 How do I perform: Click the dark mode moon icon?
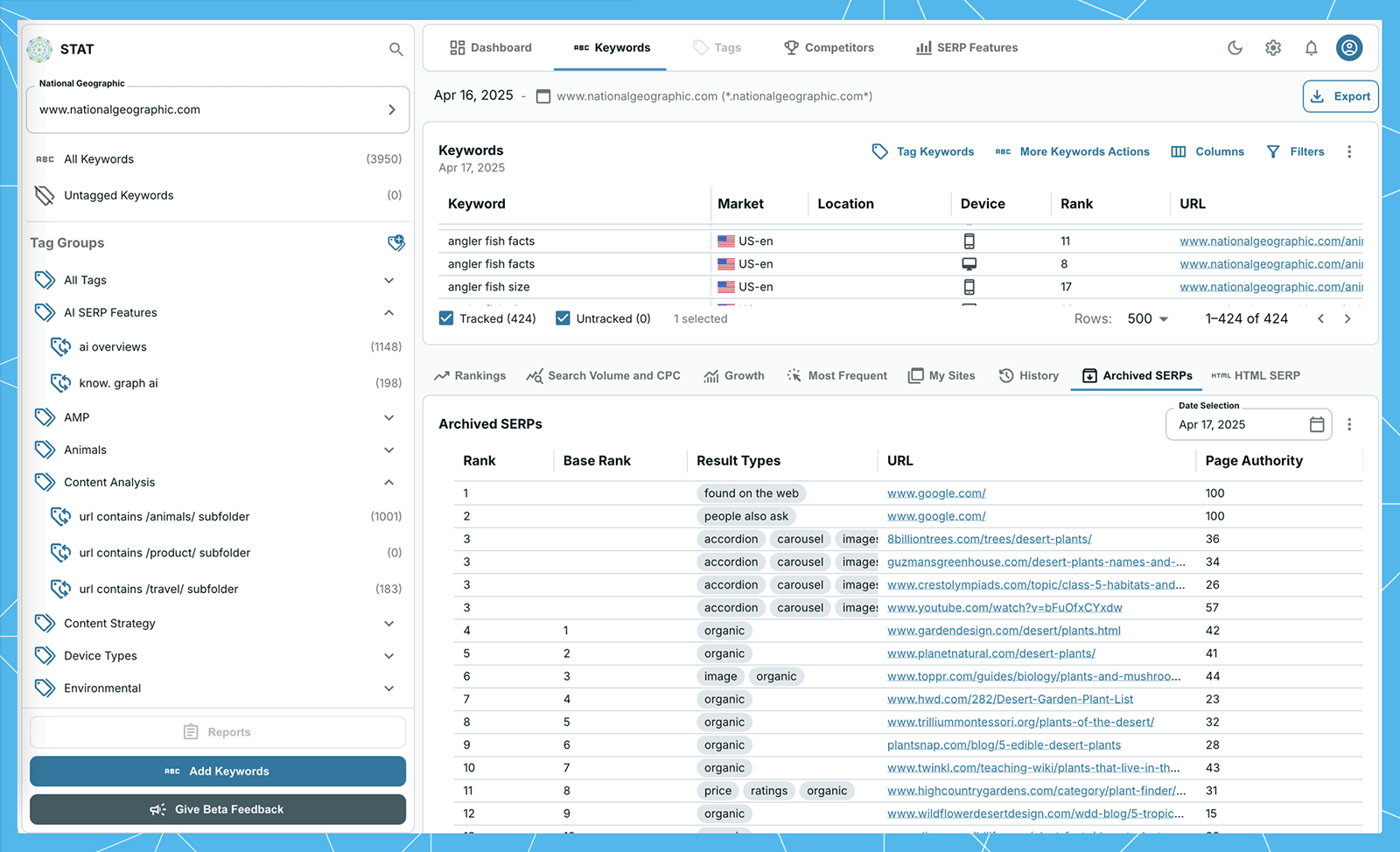tap(1235, 48)
